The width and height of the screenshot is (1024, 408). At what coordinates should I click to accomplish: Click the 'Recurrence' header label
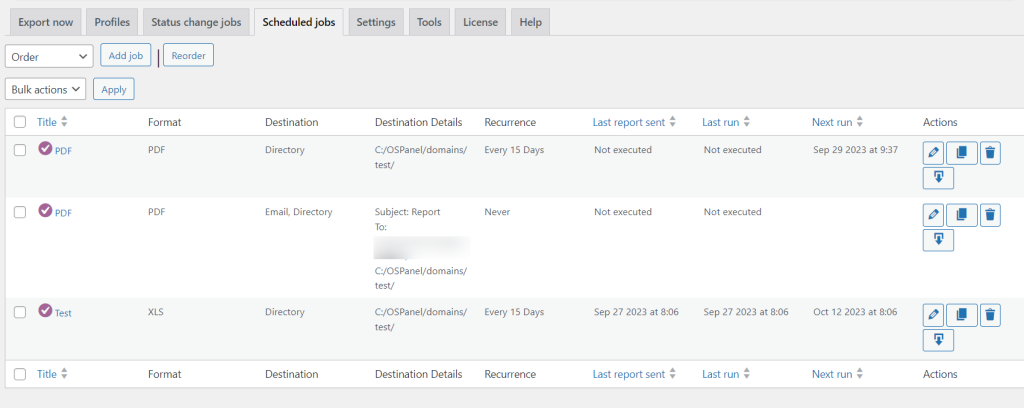pyautogui.click(x=510, y=122)
